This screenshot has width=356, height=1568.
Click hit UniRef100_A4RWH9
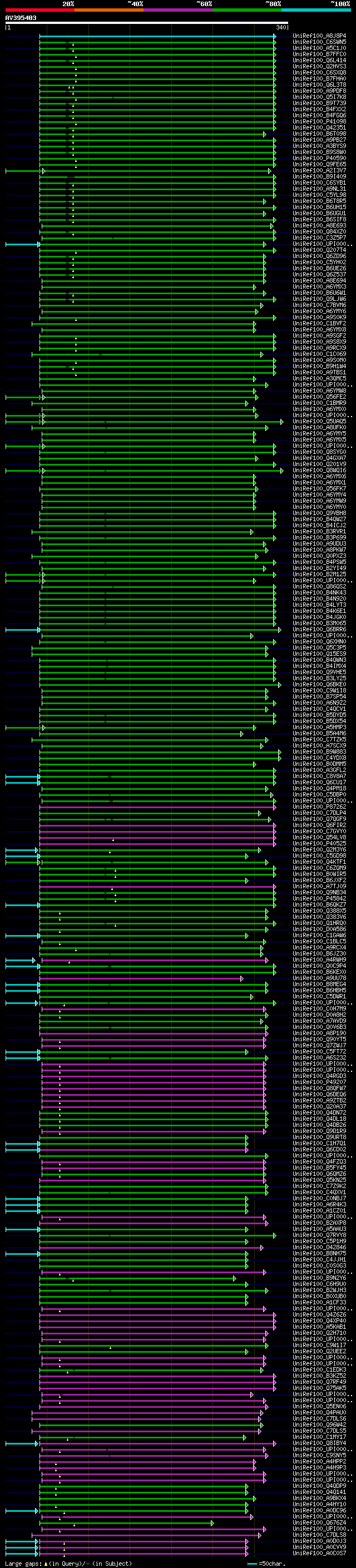click(319, 960)
